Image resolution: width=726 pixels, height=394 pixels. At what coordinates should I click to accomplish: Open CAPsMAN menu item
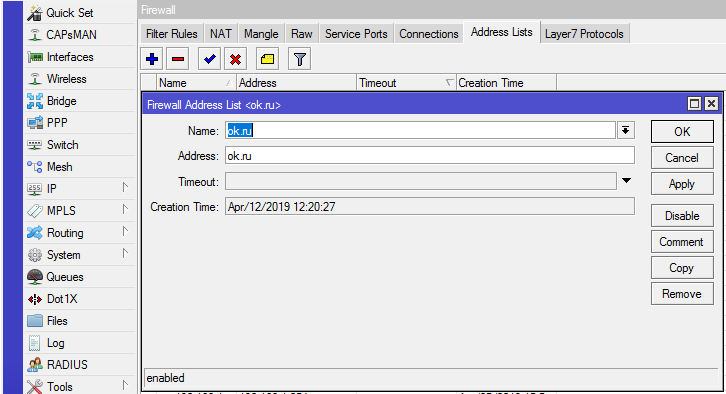click(80, 35)
